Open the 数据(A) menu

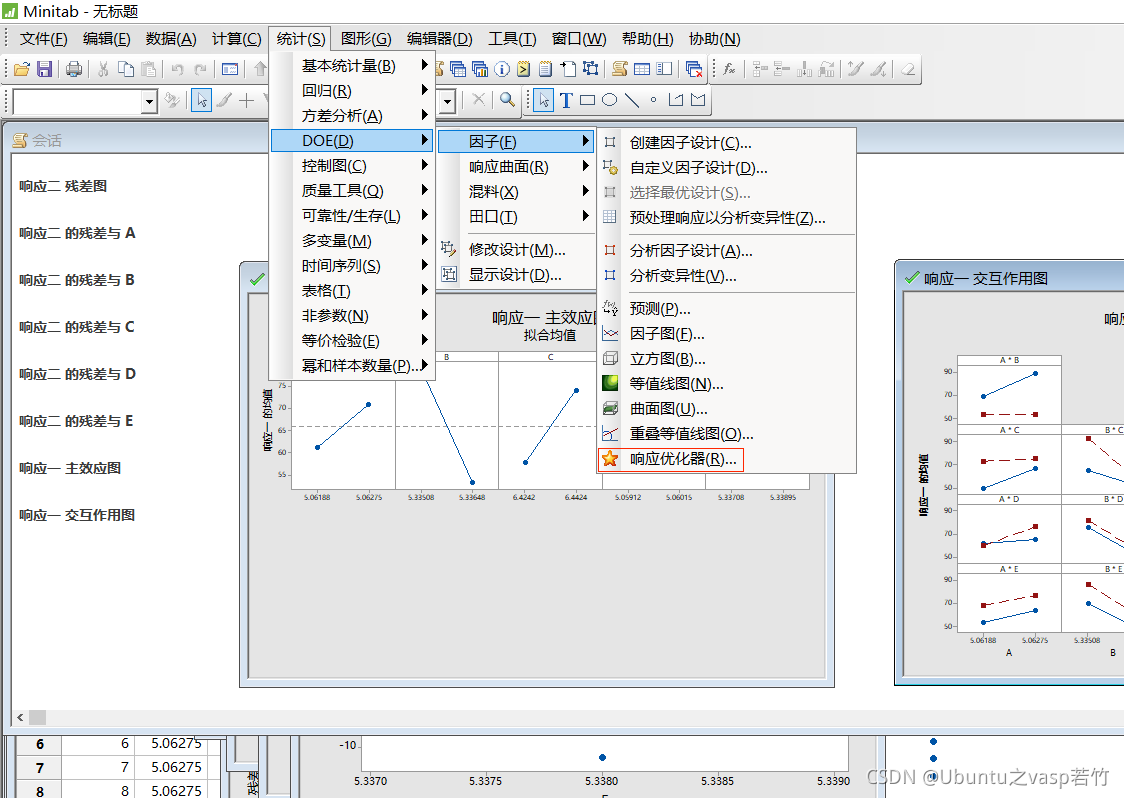click(171, 39)
